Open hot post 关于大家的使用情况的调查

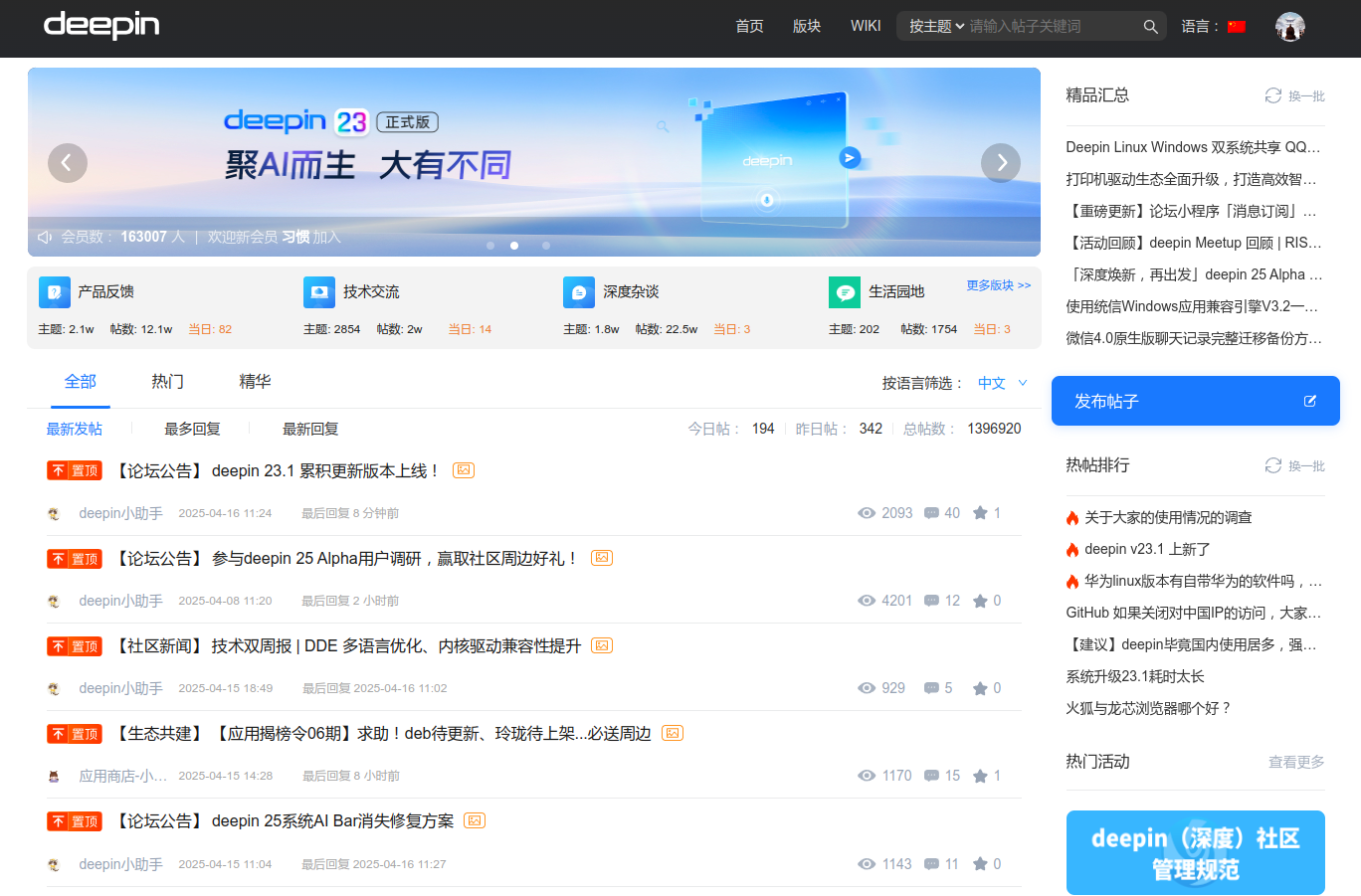click(1168, 517)
